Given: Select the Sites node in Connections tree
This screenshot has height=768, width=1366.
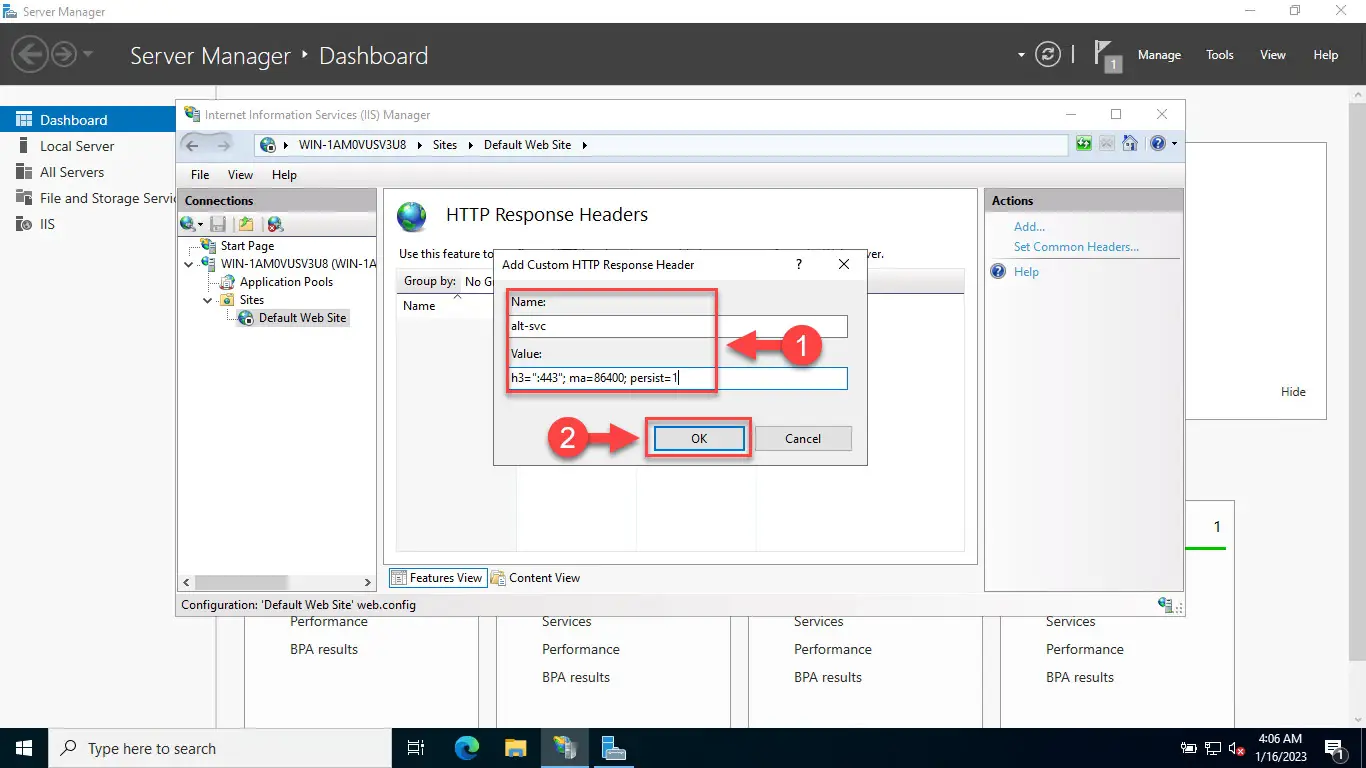Looking at the screenshot, I should [252, 300].
